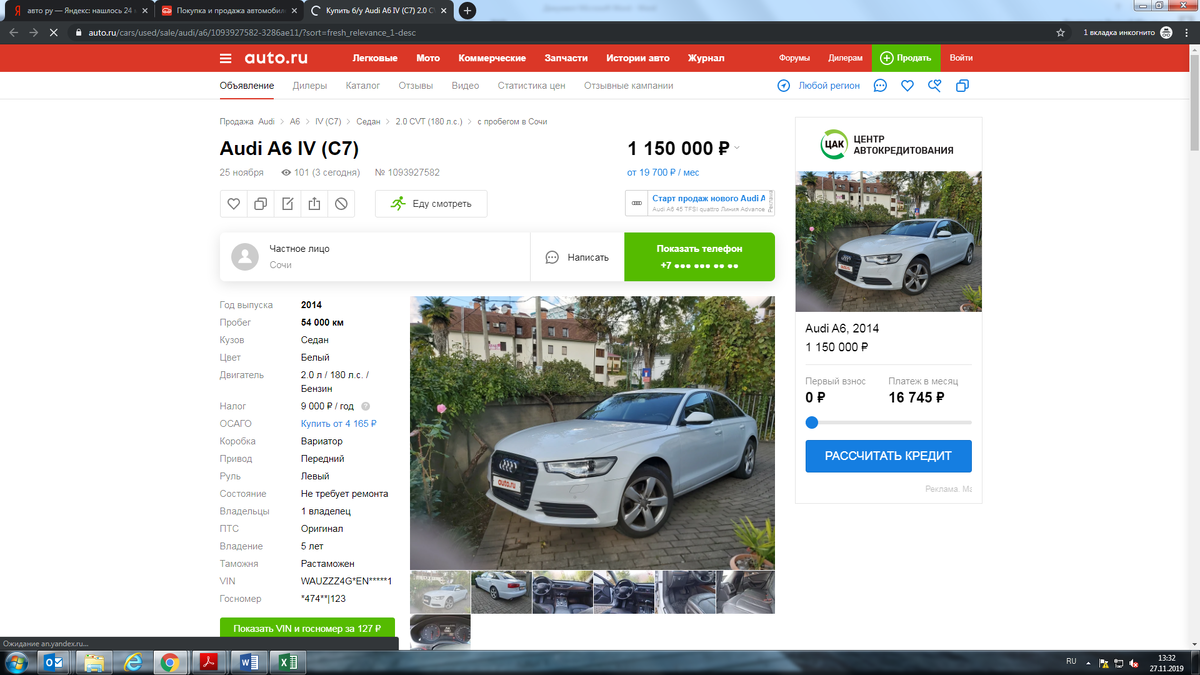Open the Chrome menu (three dots)

(1185, 32)
